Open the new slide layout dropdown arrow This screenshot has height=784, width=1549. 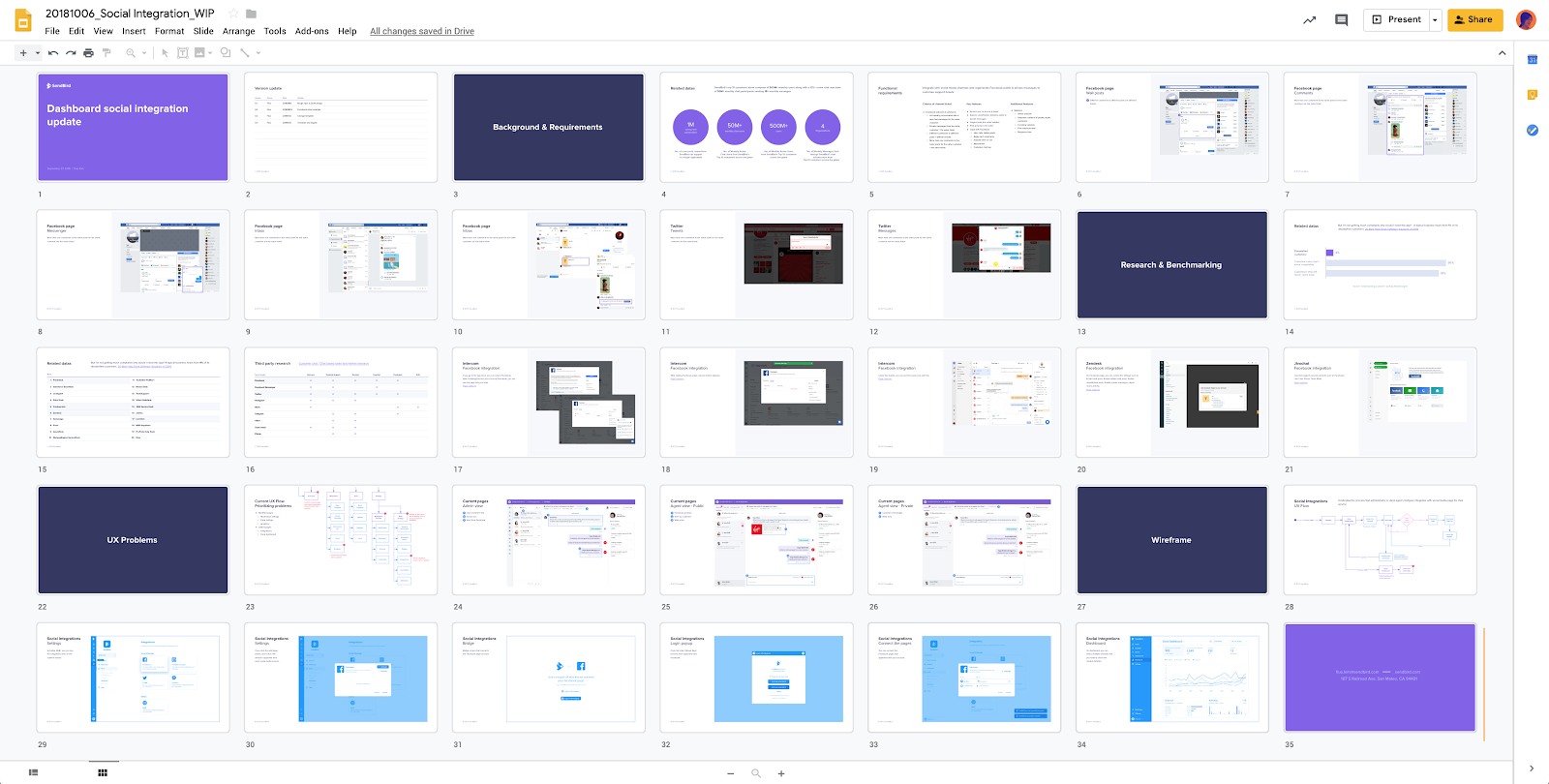38,53
